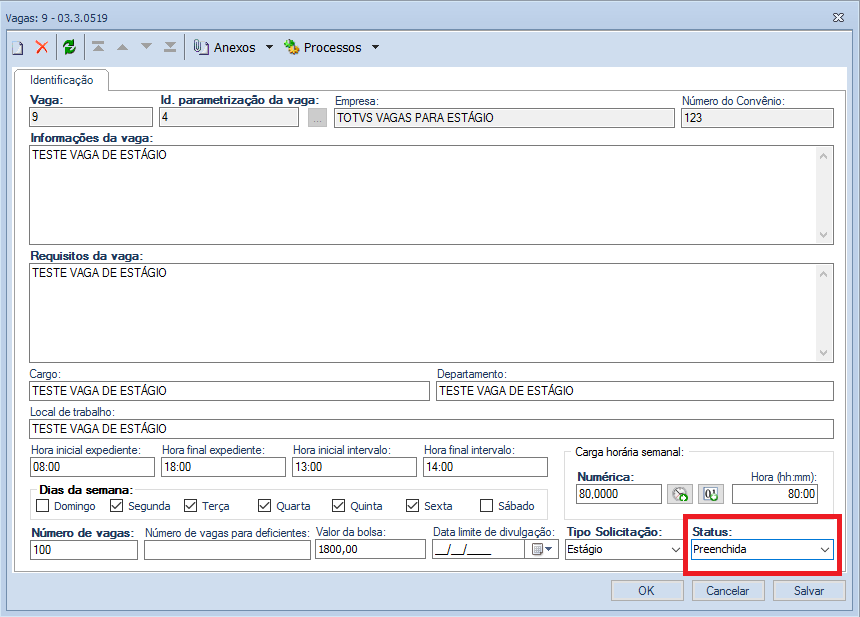
Task: Click the Salvar button
Action: tap(809, 591)
